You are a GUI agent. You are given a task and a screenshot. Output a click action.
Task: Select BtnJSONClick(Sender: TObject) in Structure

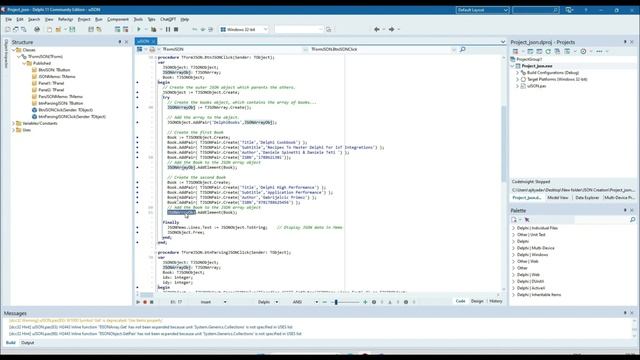point(65,110)
